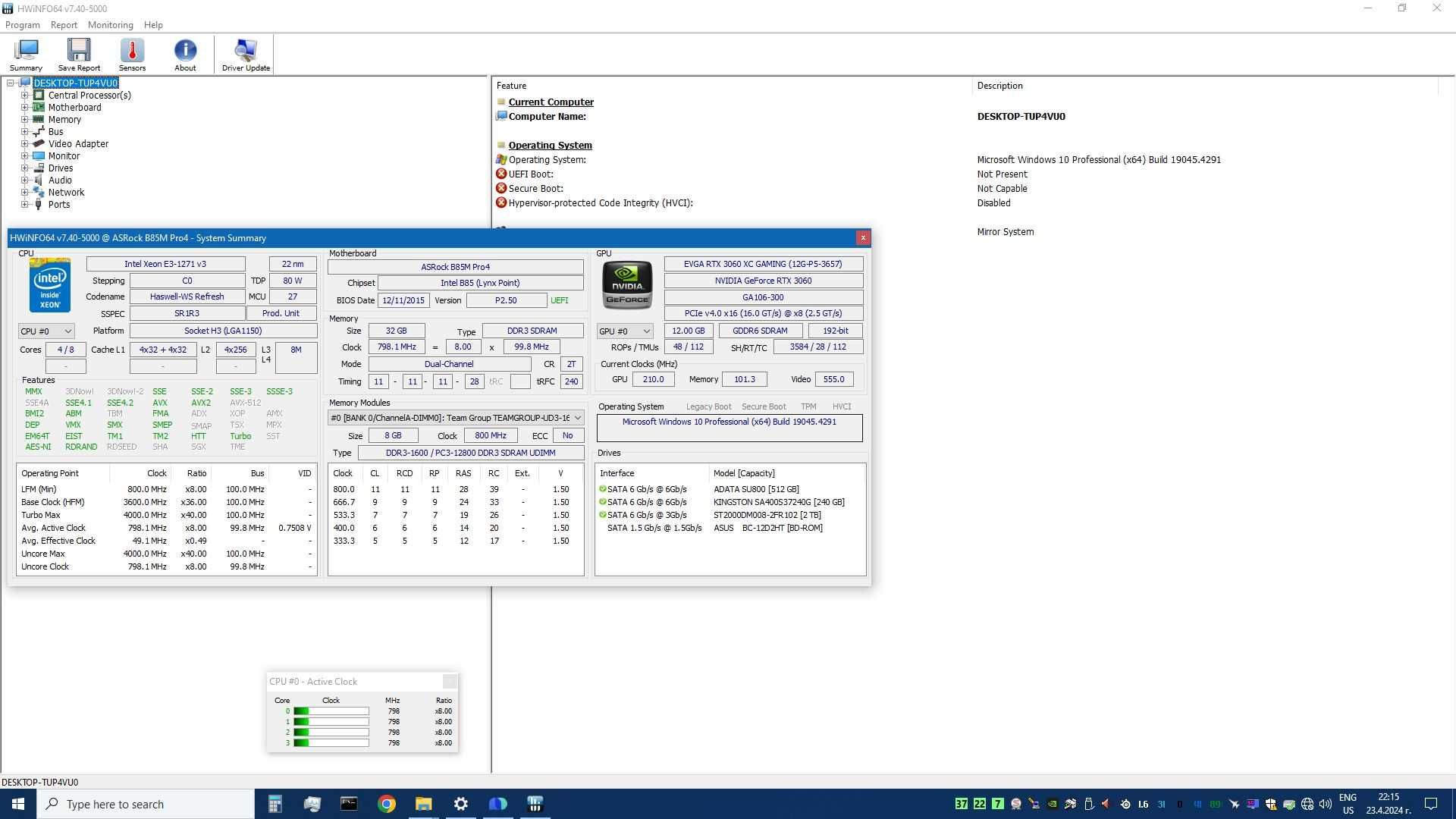Click the About info icon
Screen dimensions: 1456x819
(x=185, y=55)
